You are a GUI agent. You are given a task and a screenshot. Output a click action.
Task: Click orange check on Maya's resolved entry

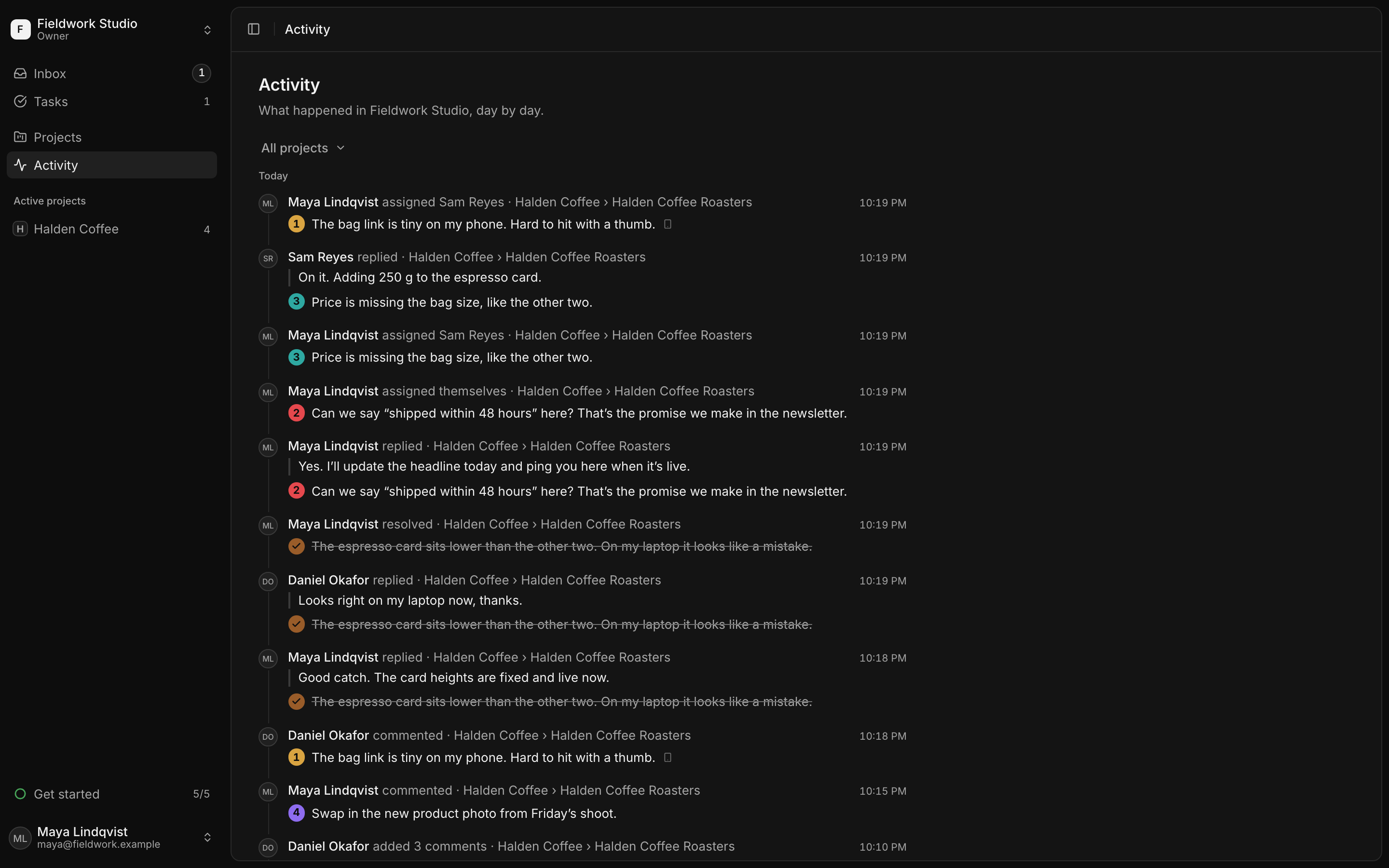[x=296, y=546]
